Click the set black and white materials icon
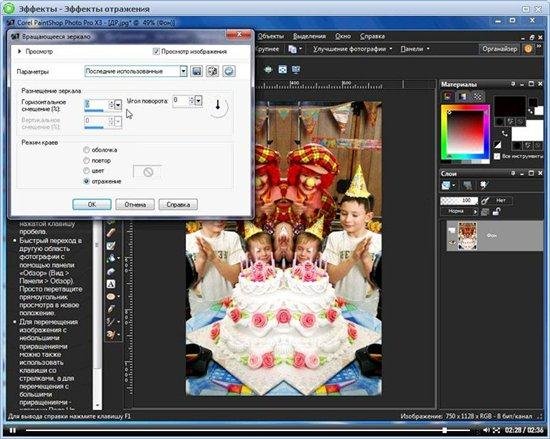Image resolution: width=550 pixels, height=439 pixels. coord(498,144)
